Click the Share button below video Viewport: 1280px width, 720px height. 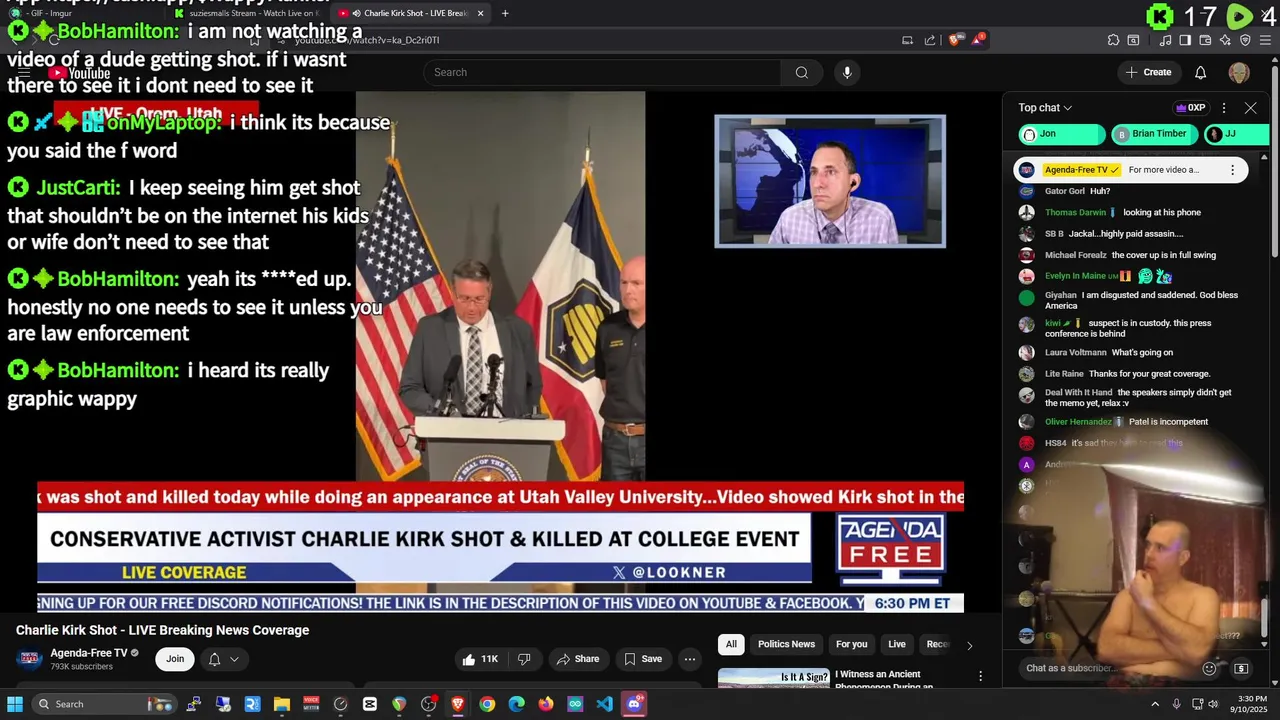click(578, 659)
